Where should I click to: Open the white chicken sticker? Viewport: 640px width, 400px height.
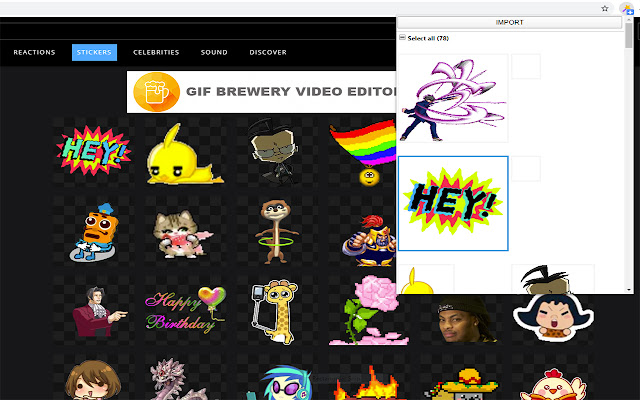click(553, 382)
